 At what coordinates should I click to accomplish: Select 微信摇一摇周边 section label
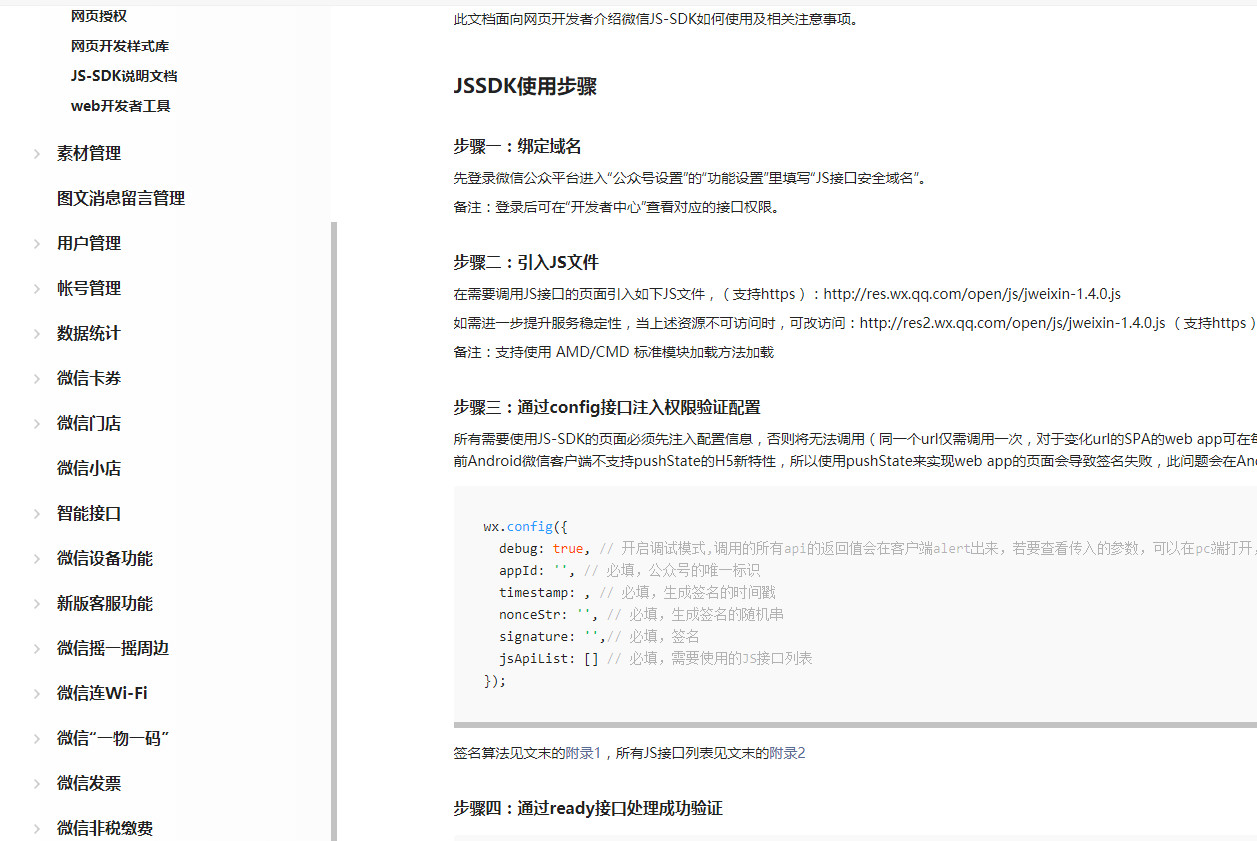pos(113,648)
